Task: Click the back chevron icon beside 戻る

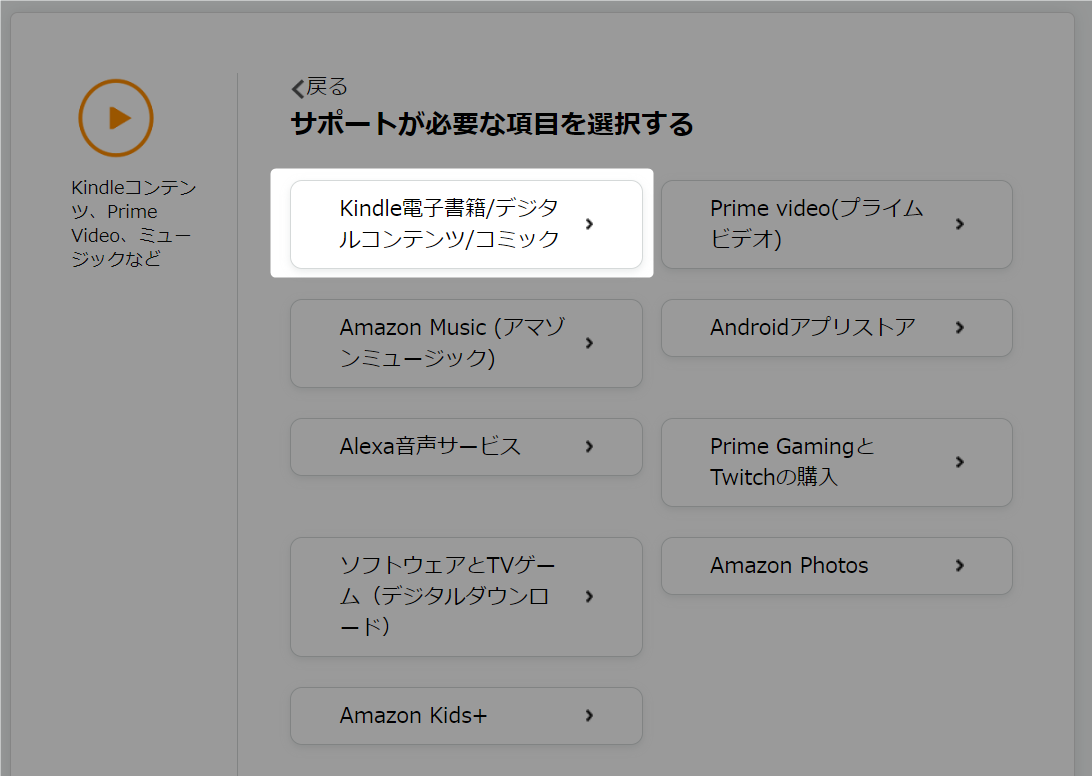Action: point(297,88)
